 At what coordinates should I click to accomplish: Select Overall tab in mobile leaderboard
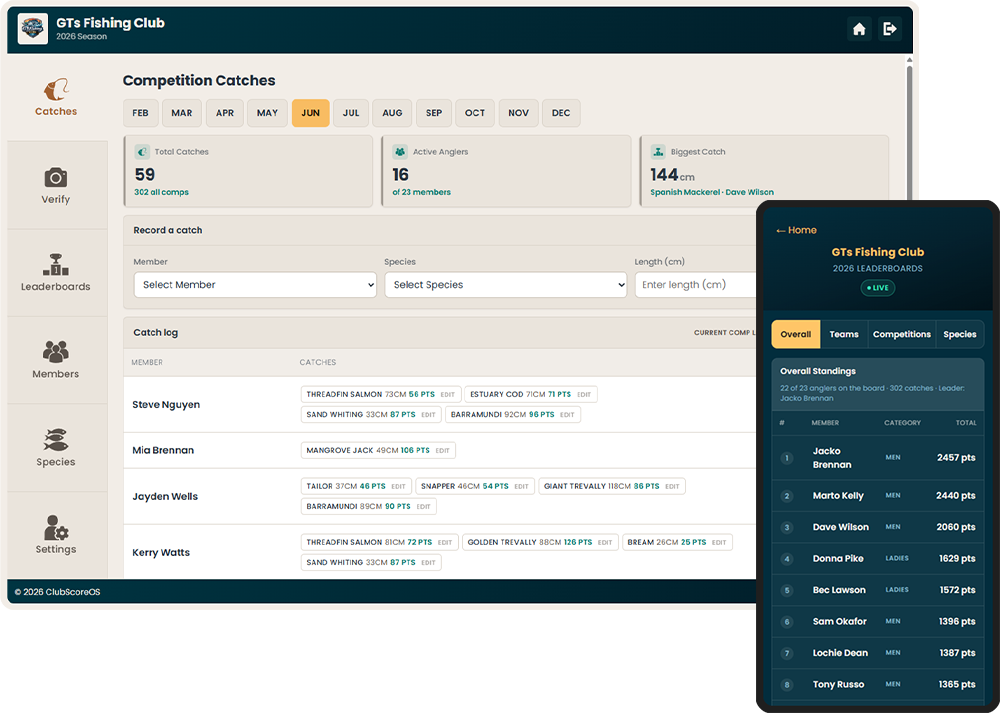pyautogui.click(x=796, y=334)
